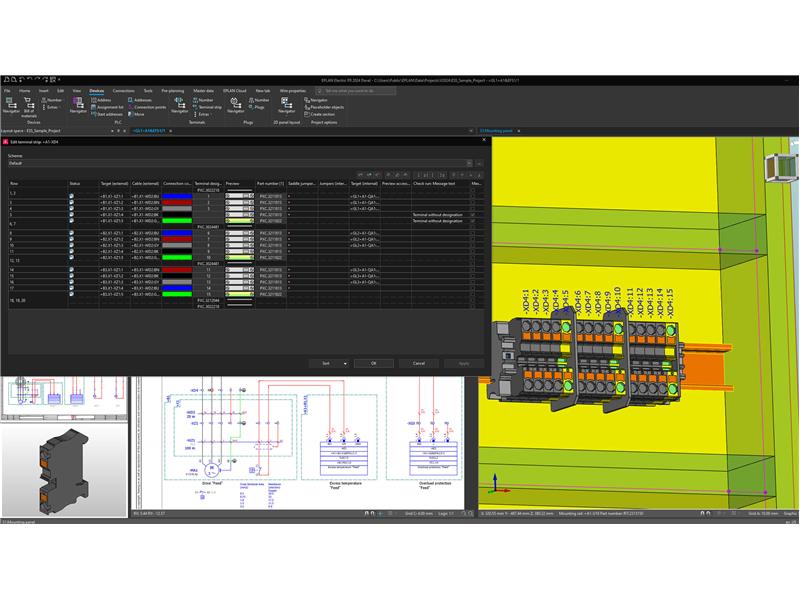Toggle the message checkbox in row 9
800x600 pixels.
[x=473, y=239]
